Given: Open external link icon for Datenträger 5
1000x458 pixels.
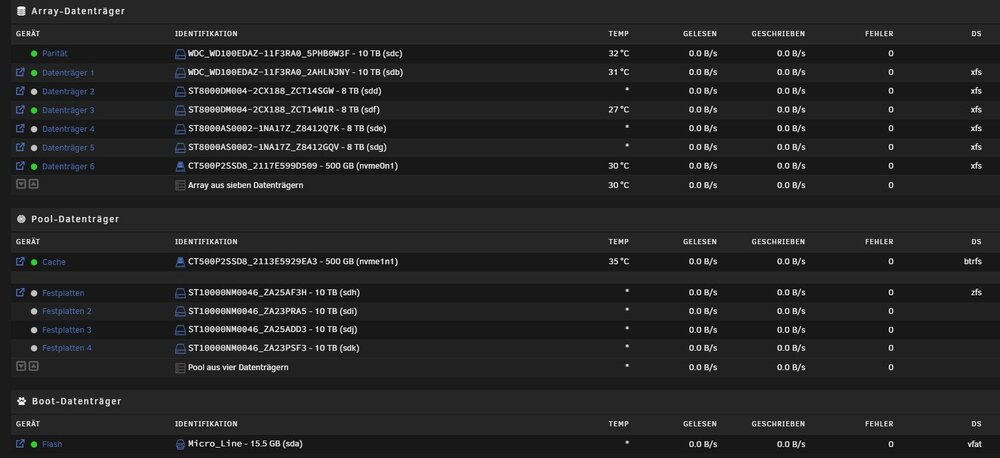Looking at the screenshot, I should (x=20, y=147).
